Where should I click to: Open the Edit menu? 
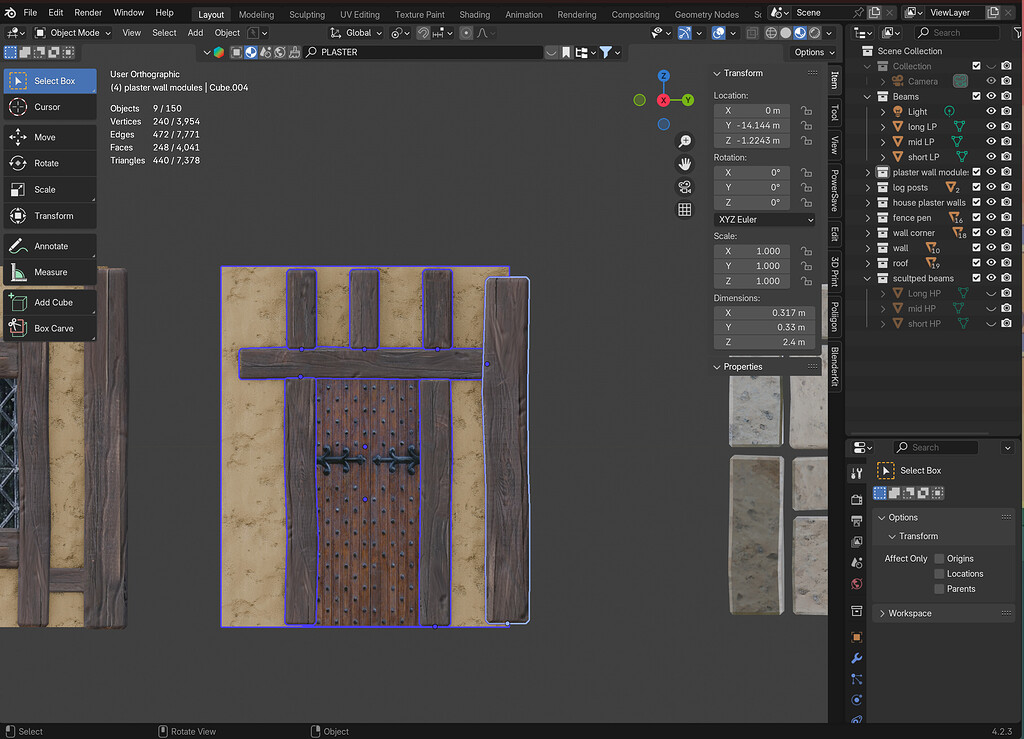click(x=55, y=13)
